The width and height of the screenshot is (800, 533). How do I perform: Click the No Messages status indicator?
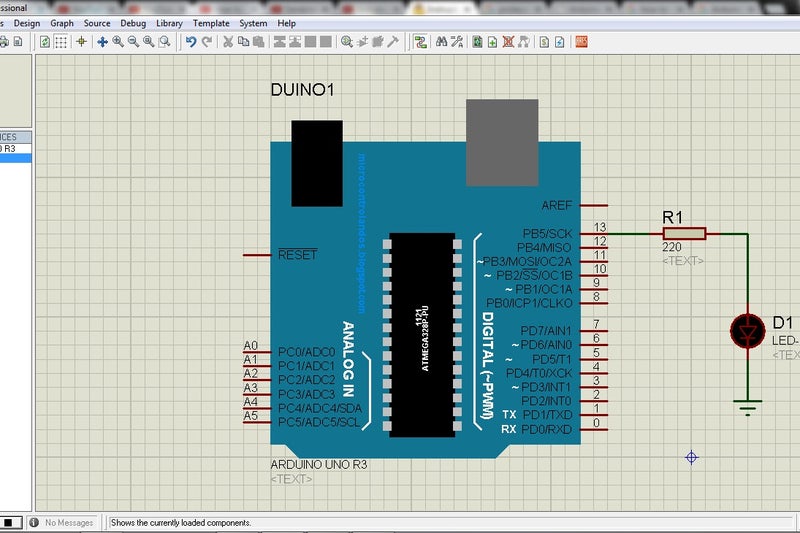click(x=62, y=523)
